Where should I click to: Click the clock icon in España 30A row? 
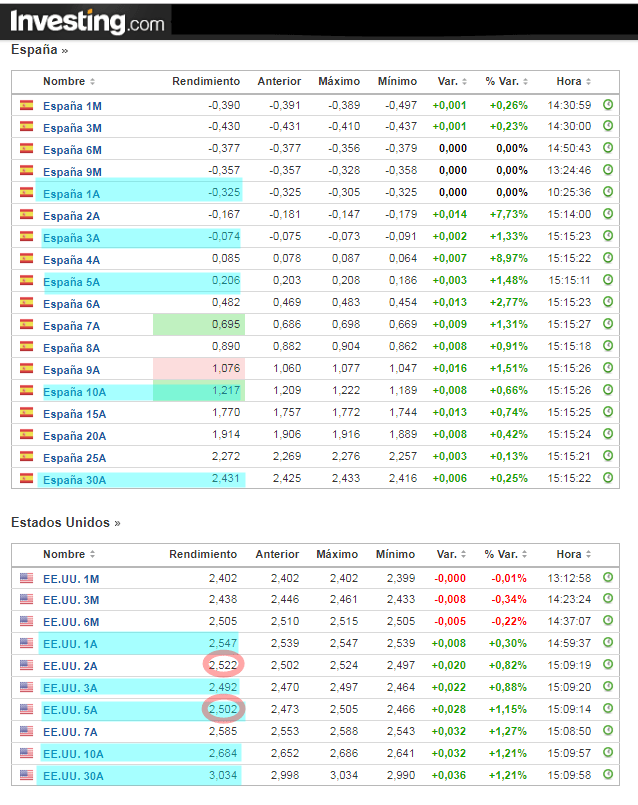click(608, 479)
